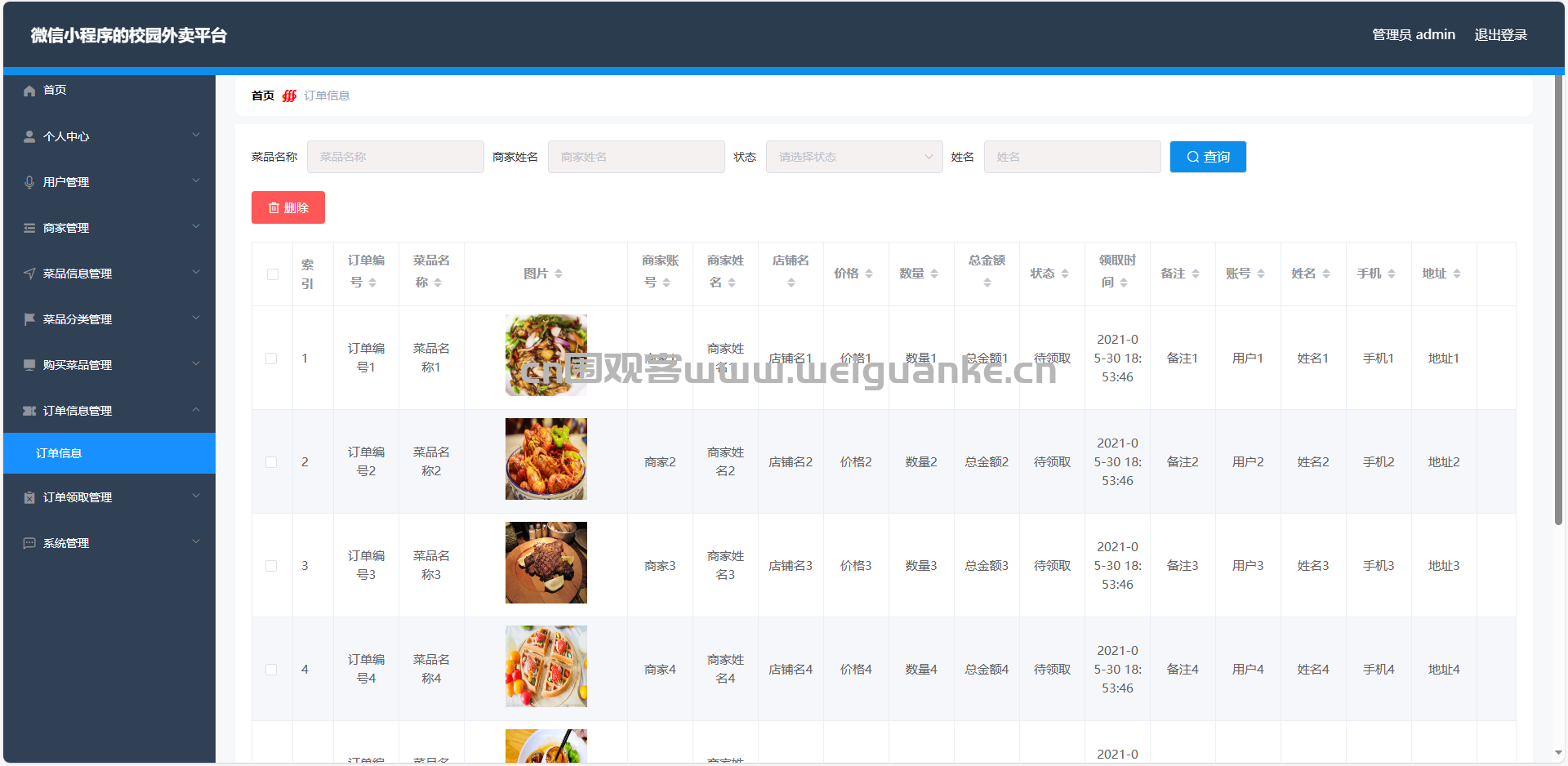1568x766 pixels.
Task: Check the row checkbox for 订单编号1
Action: click(271, 359)
